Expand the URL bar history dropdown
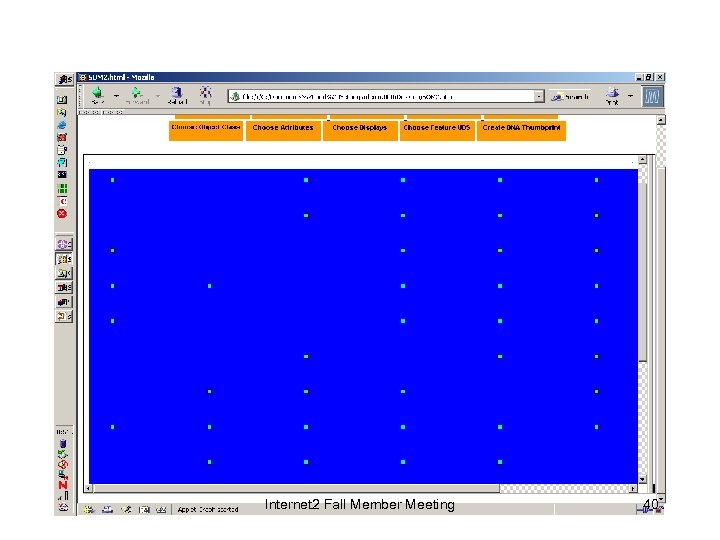The image size is (720, 540). point(539,96)
